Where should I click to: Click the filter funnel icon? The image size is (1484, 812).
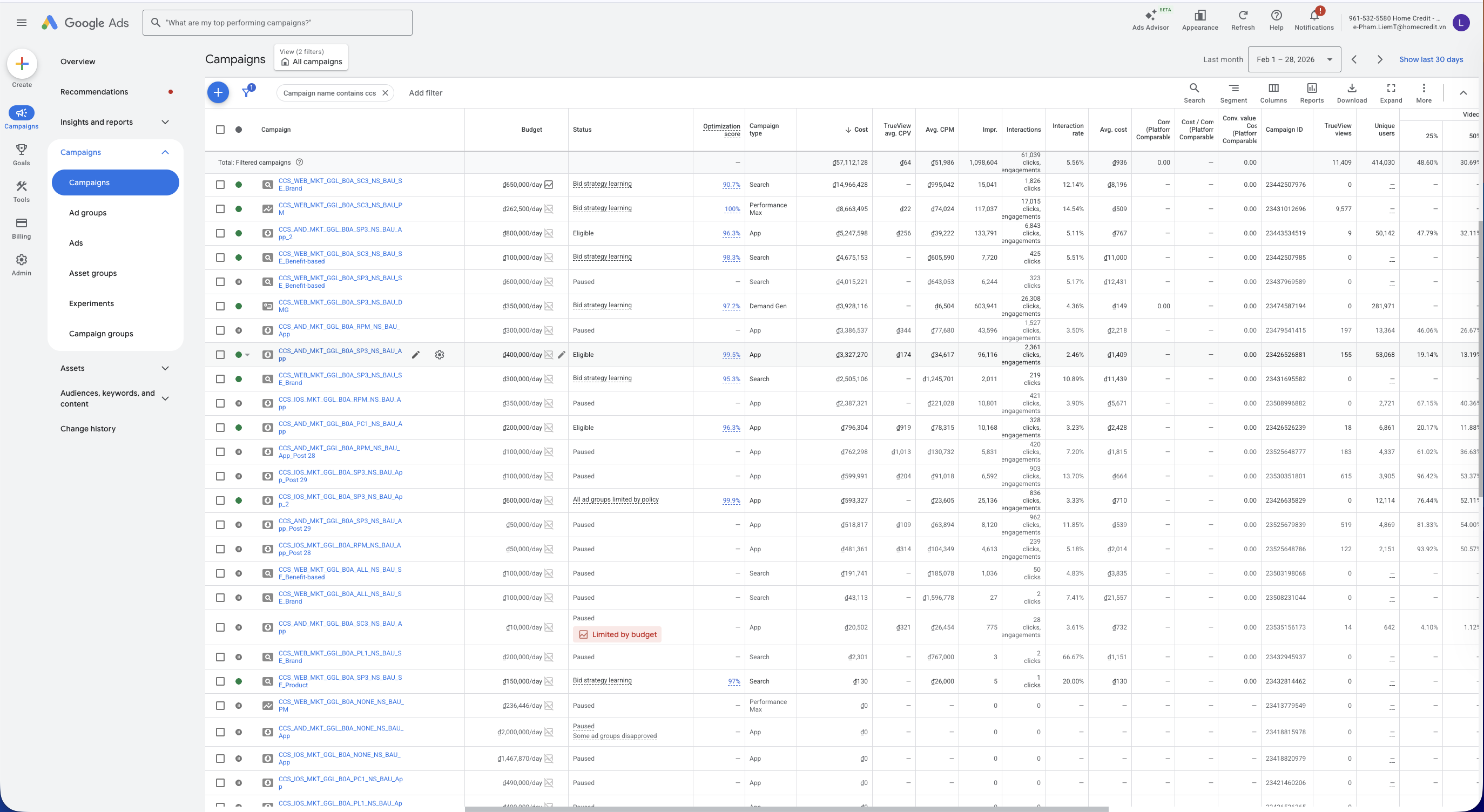pos(247,93)
